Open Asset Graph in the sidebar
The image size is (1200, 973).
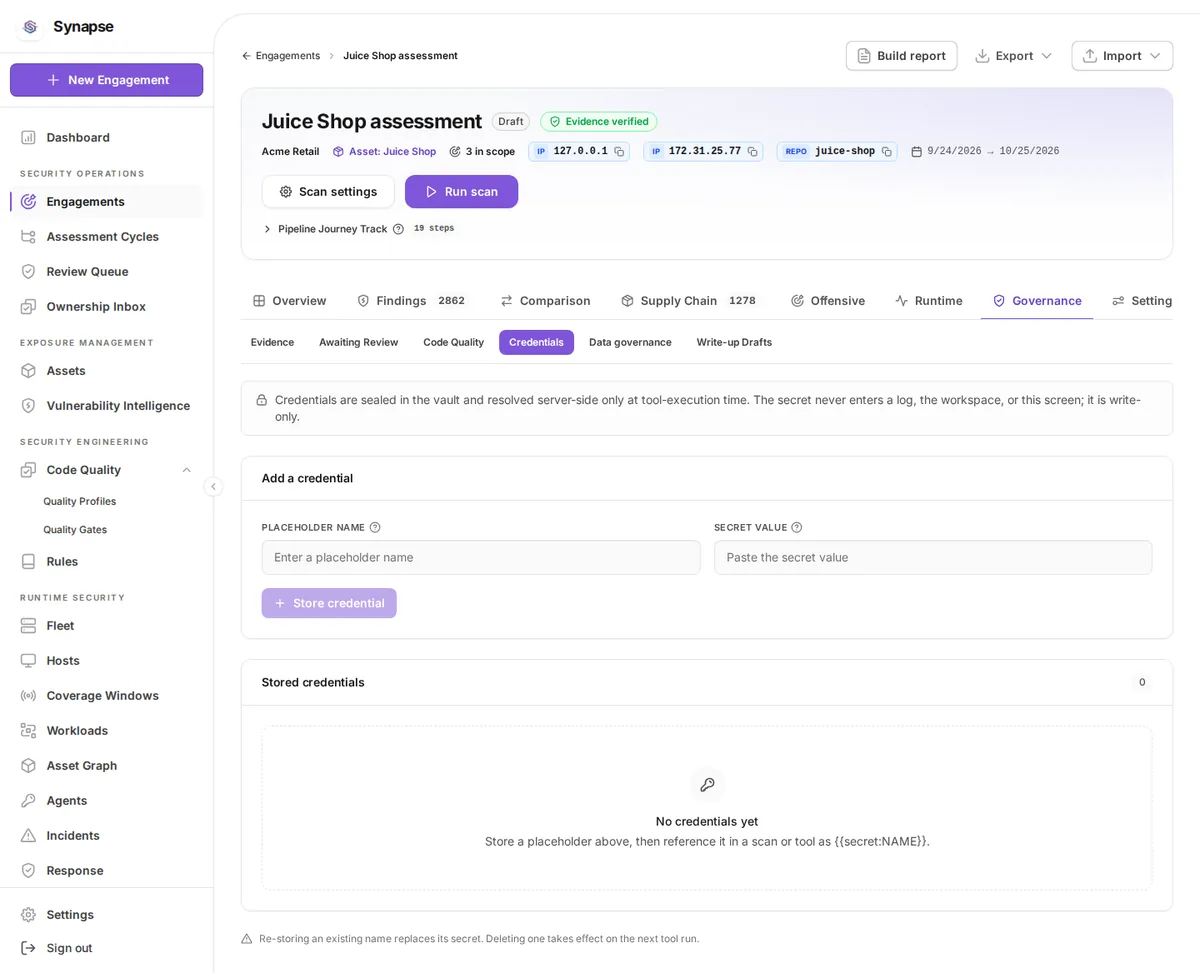point(107,765)
